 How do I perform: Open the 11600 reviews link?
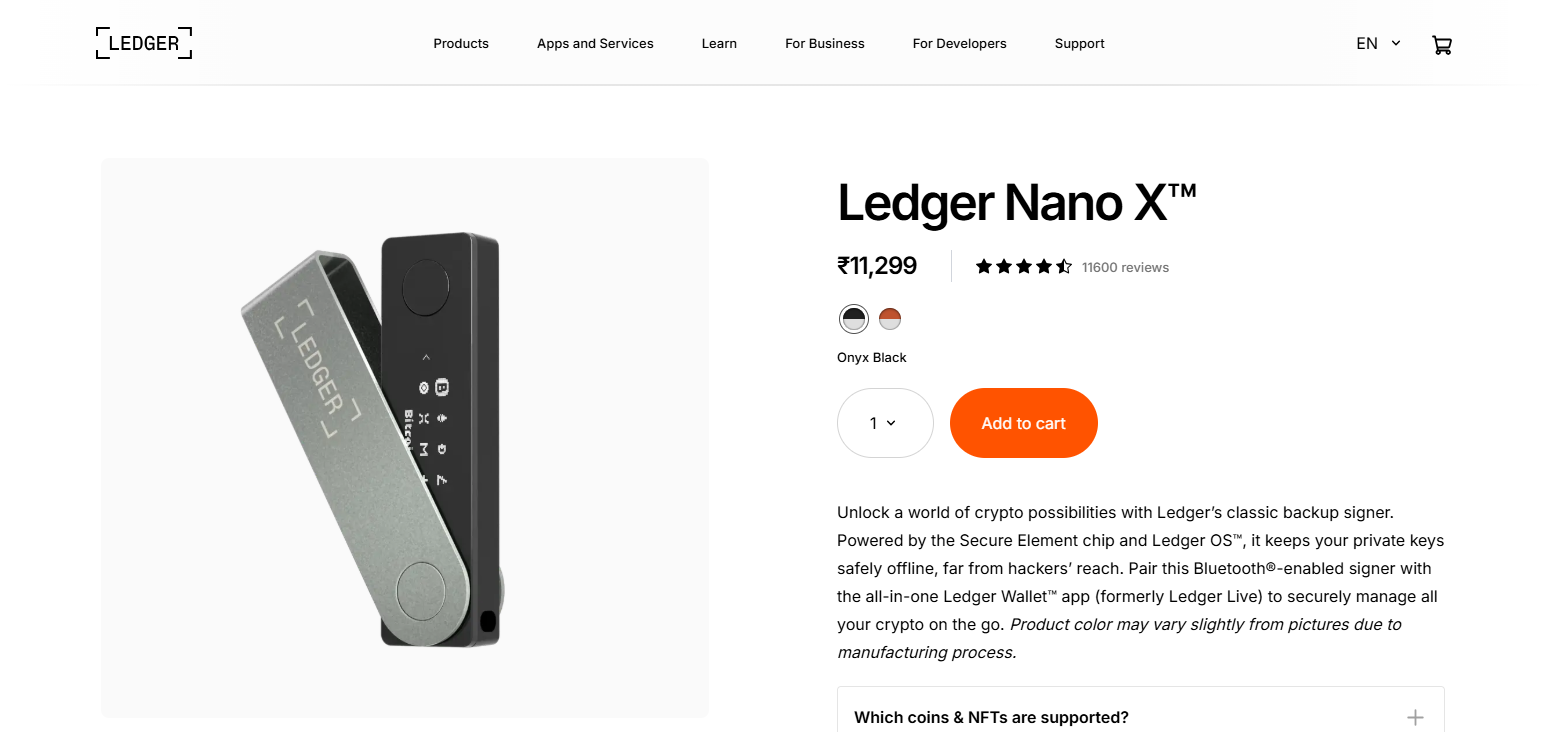tap(1125, 267)
